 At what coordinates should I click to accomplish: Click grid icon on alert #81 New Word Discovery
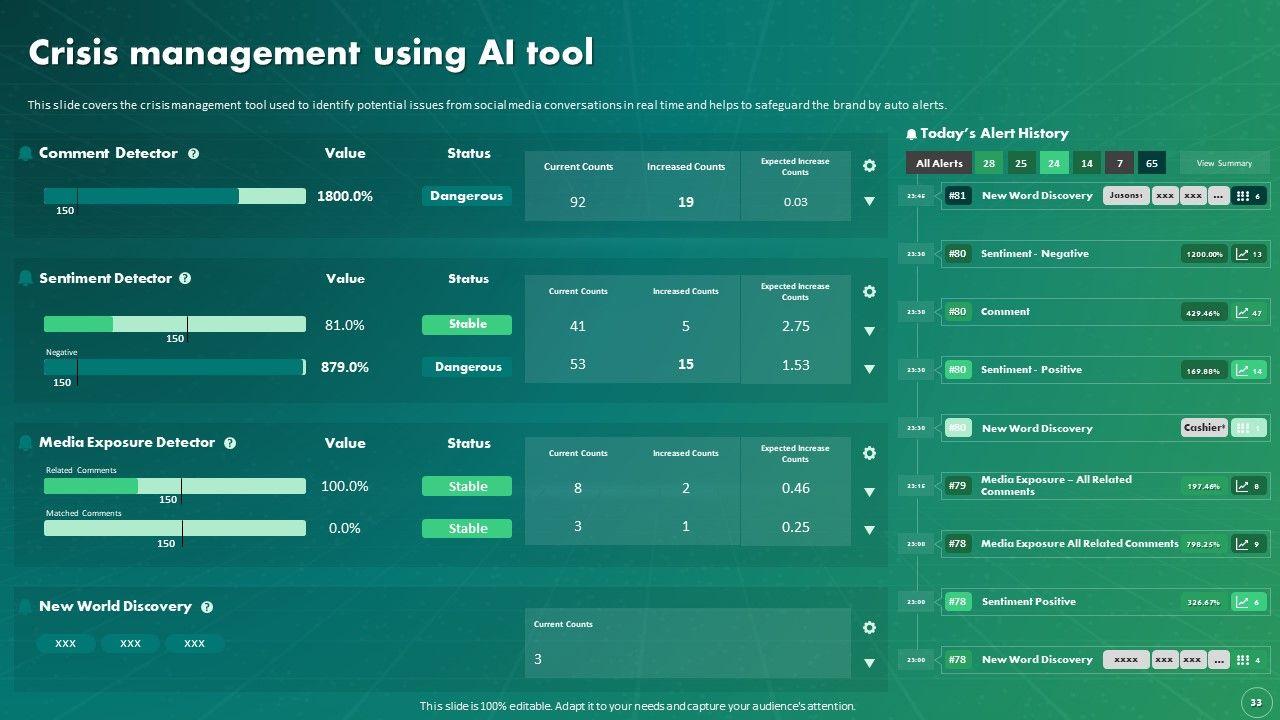pos(1242,196)
